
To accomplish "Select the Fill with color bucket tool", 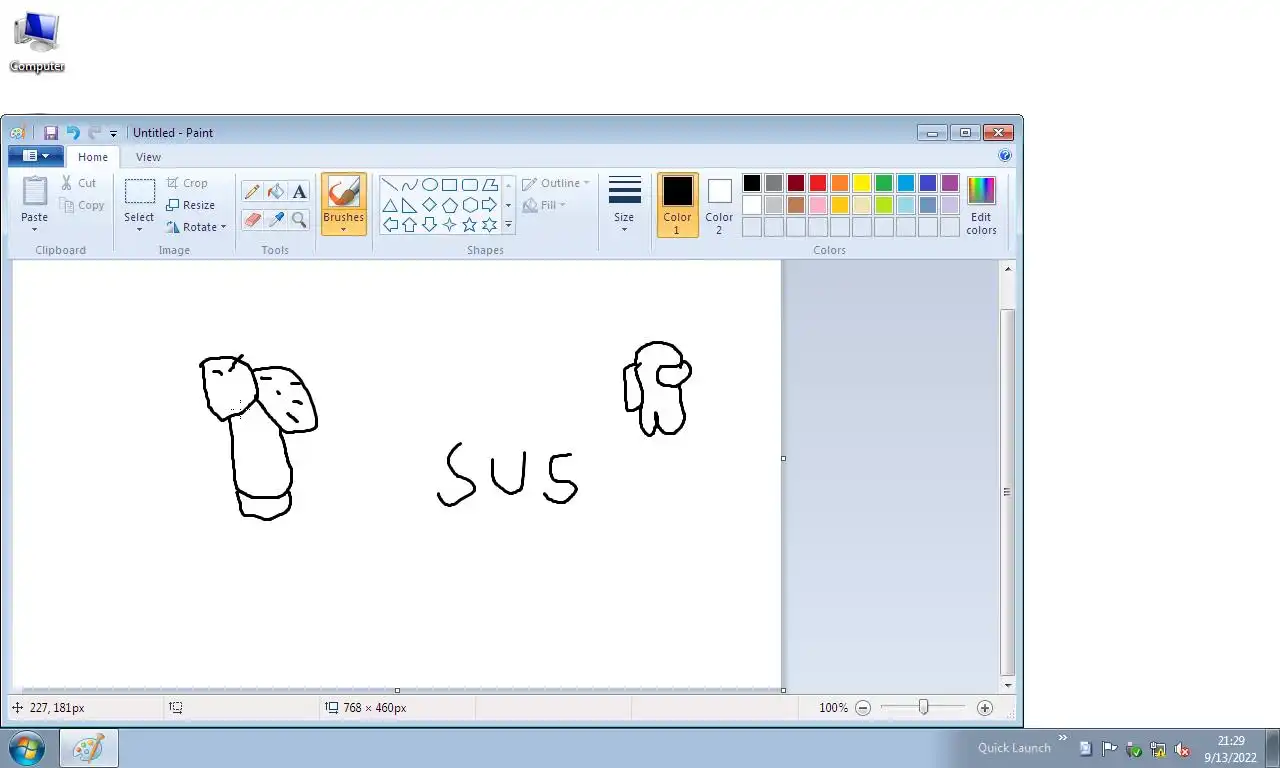I will coord(276,191).
